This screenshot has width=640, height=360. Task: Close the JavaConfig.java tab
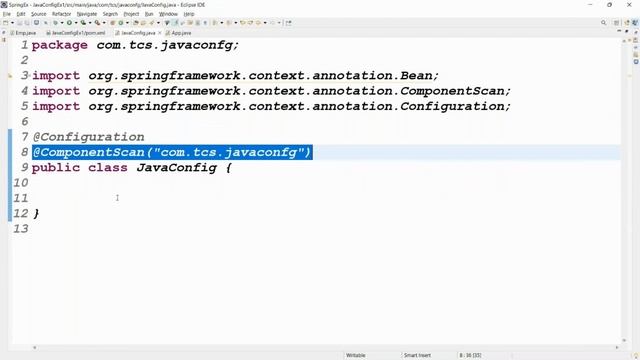point(160,33)
